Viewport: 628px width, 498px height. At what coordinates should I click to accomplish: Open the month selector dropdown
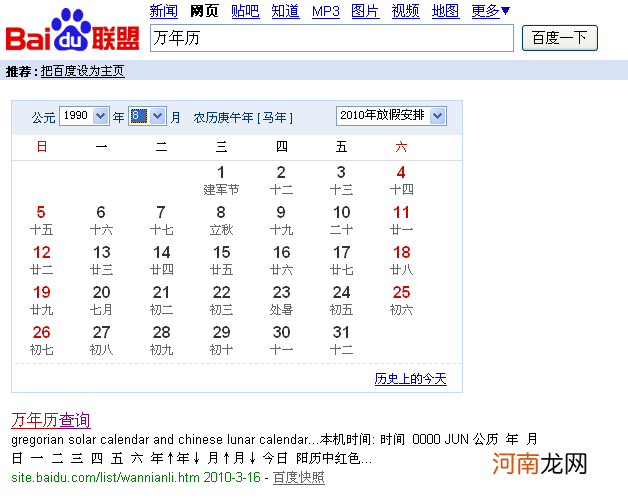[147, 116]
